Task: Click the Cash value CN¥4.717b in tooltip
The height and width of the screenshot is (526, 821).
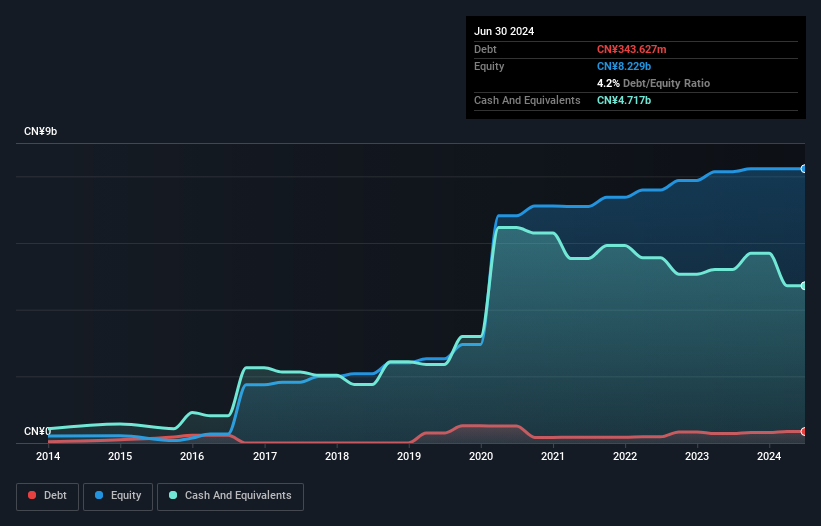Action: click(x=624, y=100)
